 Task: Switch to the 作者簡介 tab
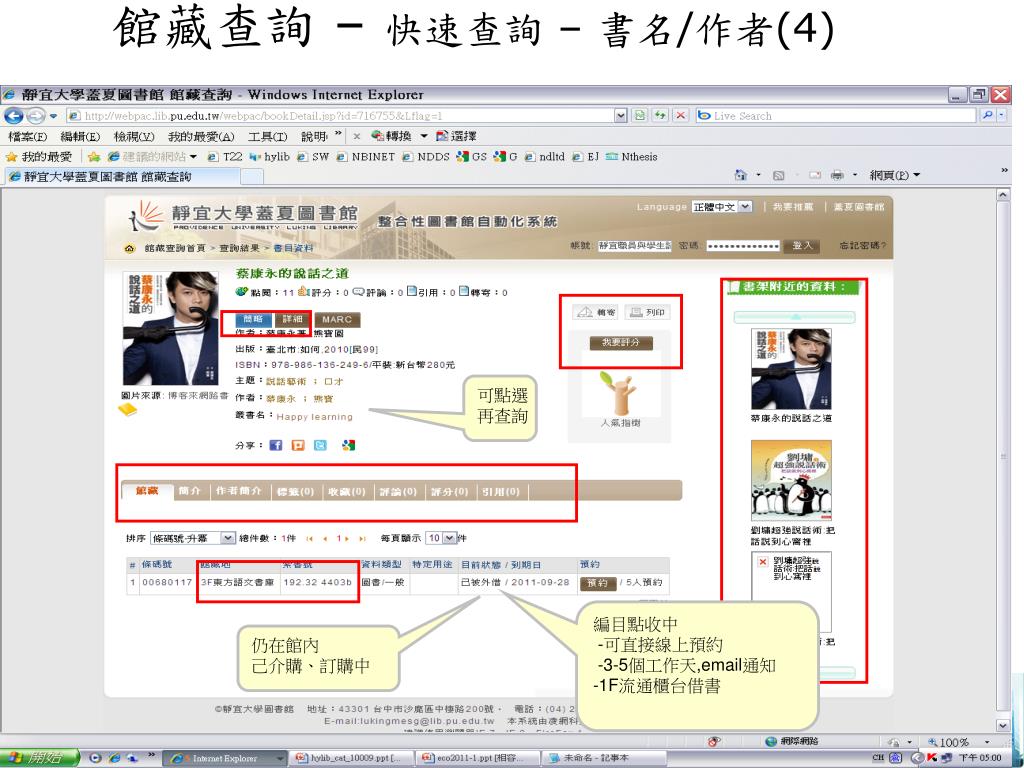click(238, 491)
